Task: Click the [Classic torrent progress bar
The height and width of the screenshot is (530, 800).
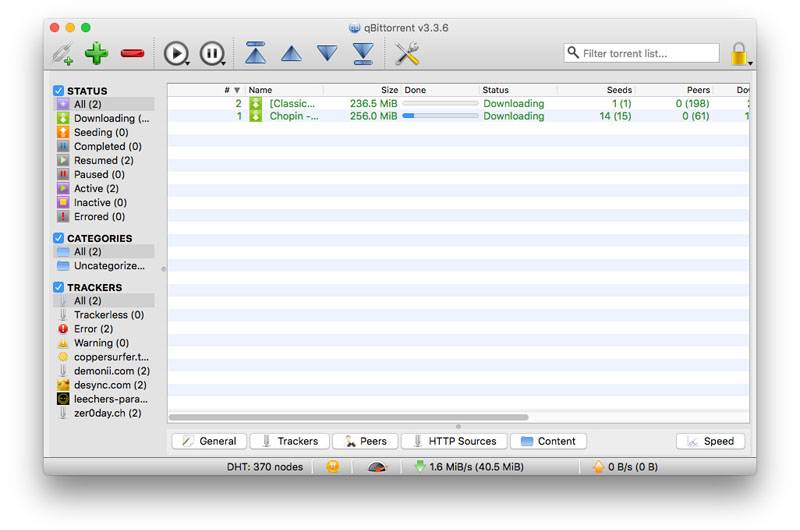Action: [x=440, y=104]
